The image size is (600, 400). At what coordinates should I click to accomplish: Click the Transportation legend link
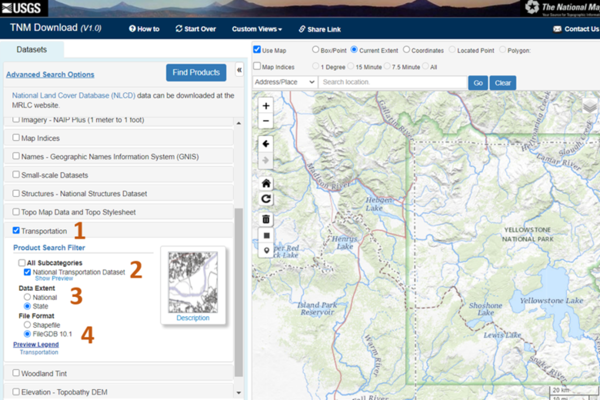[x=39, y=352]
